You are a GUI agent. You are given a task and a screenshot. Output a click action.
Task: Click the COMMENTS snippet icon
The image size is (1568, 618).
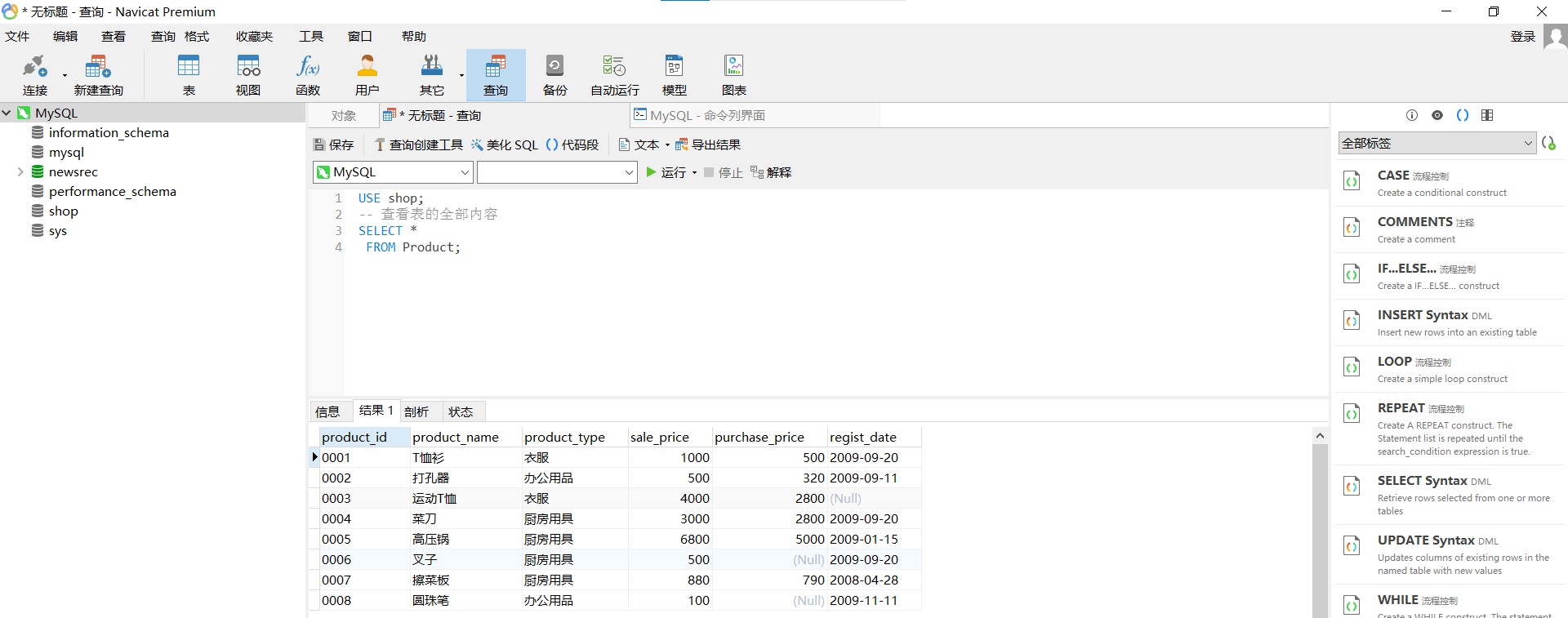(x=1352, y=227)
